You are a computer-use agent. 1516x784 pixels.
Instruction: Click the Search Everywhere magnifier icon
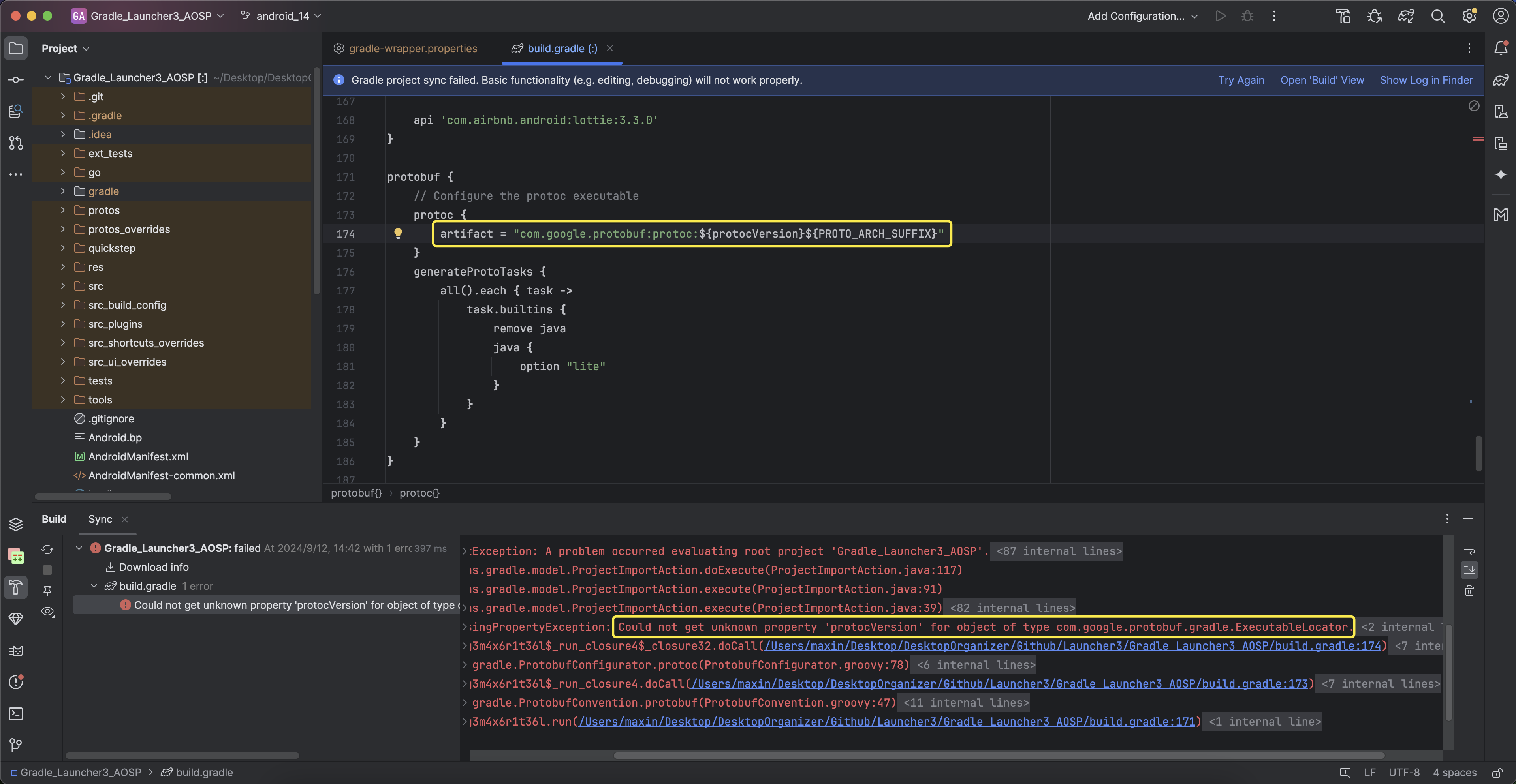pos(1438,16)
